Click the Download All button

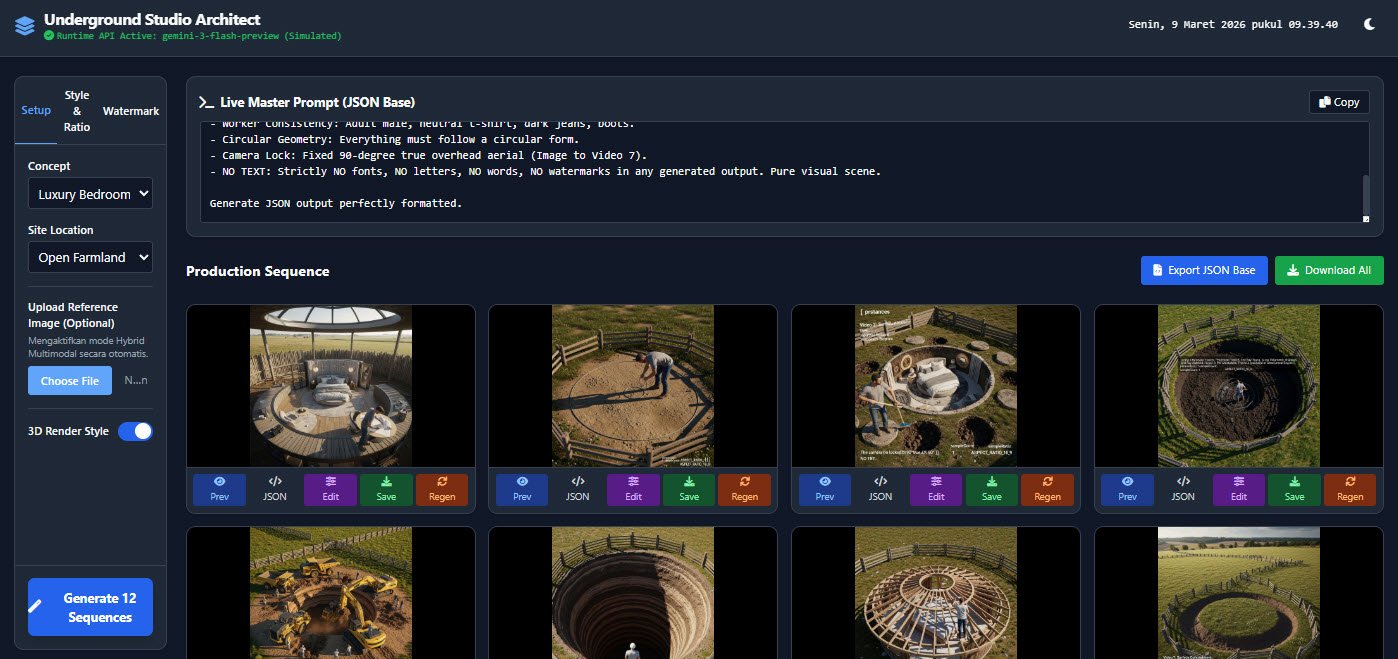[1329, 270]
